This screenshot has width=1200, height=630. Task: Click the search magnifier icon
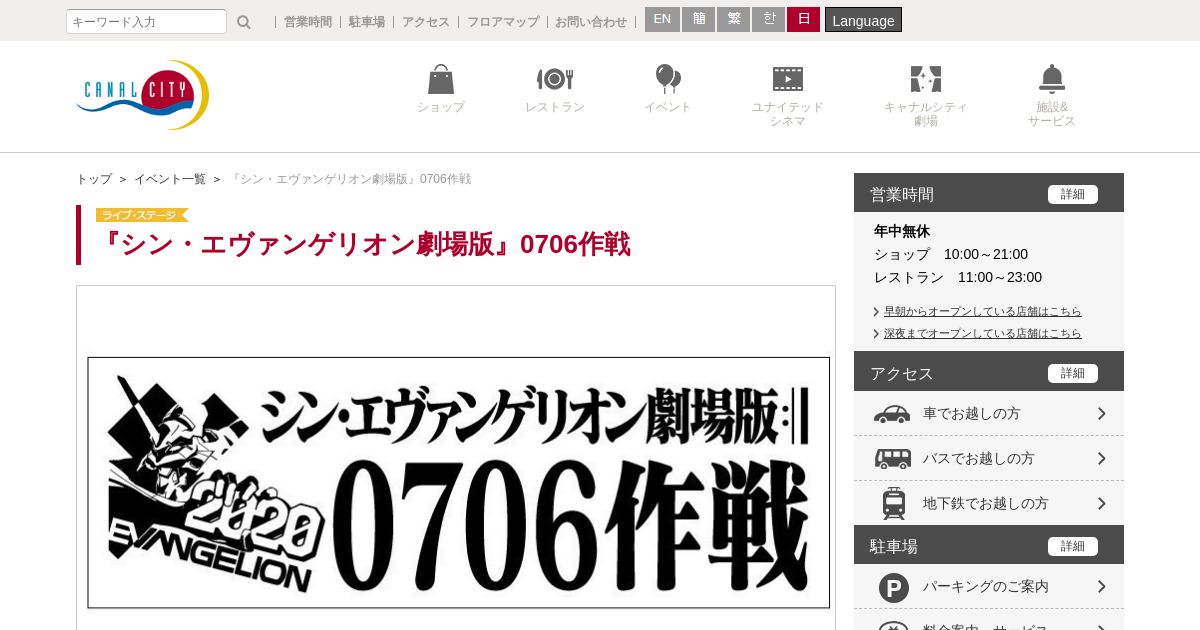coord(244,22)
